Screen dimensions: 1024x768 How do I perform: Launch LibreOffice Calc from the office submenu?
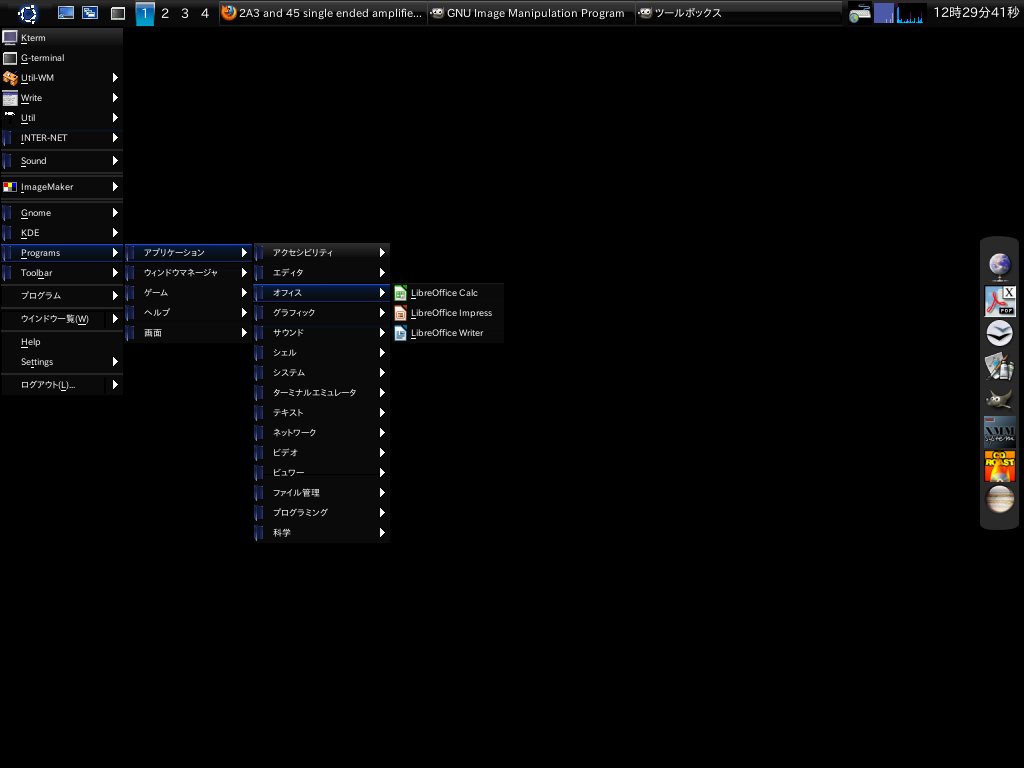tap(444, 293)
